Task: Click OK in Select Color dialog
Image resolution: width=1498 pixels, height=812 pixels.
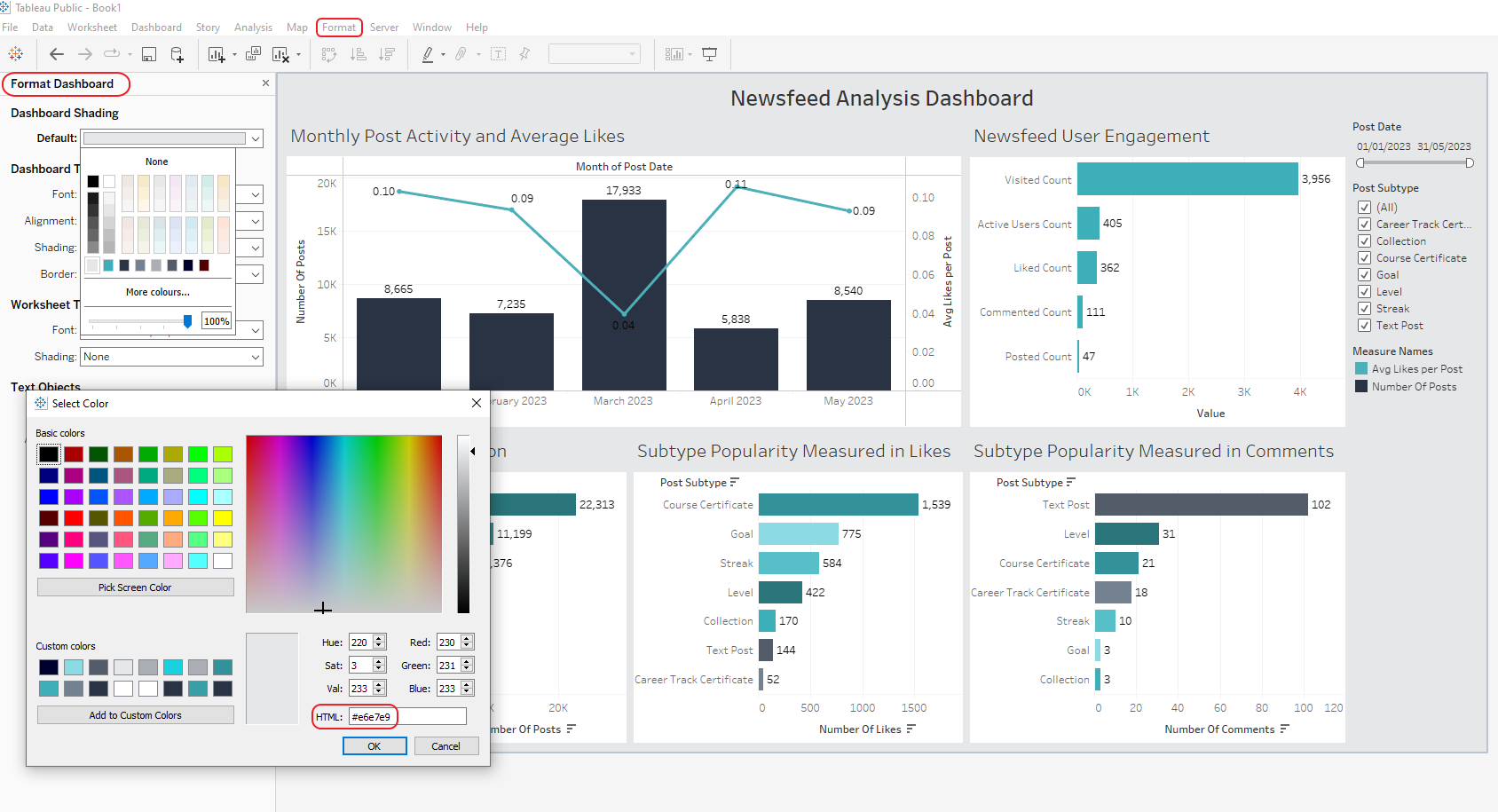Action: [374, 746]
